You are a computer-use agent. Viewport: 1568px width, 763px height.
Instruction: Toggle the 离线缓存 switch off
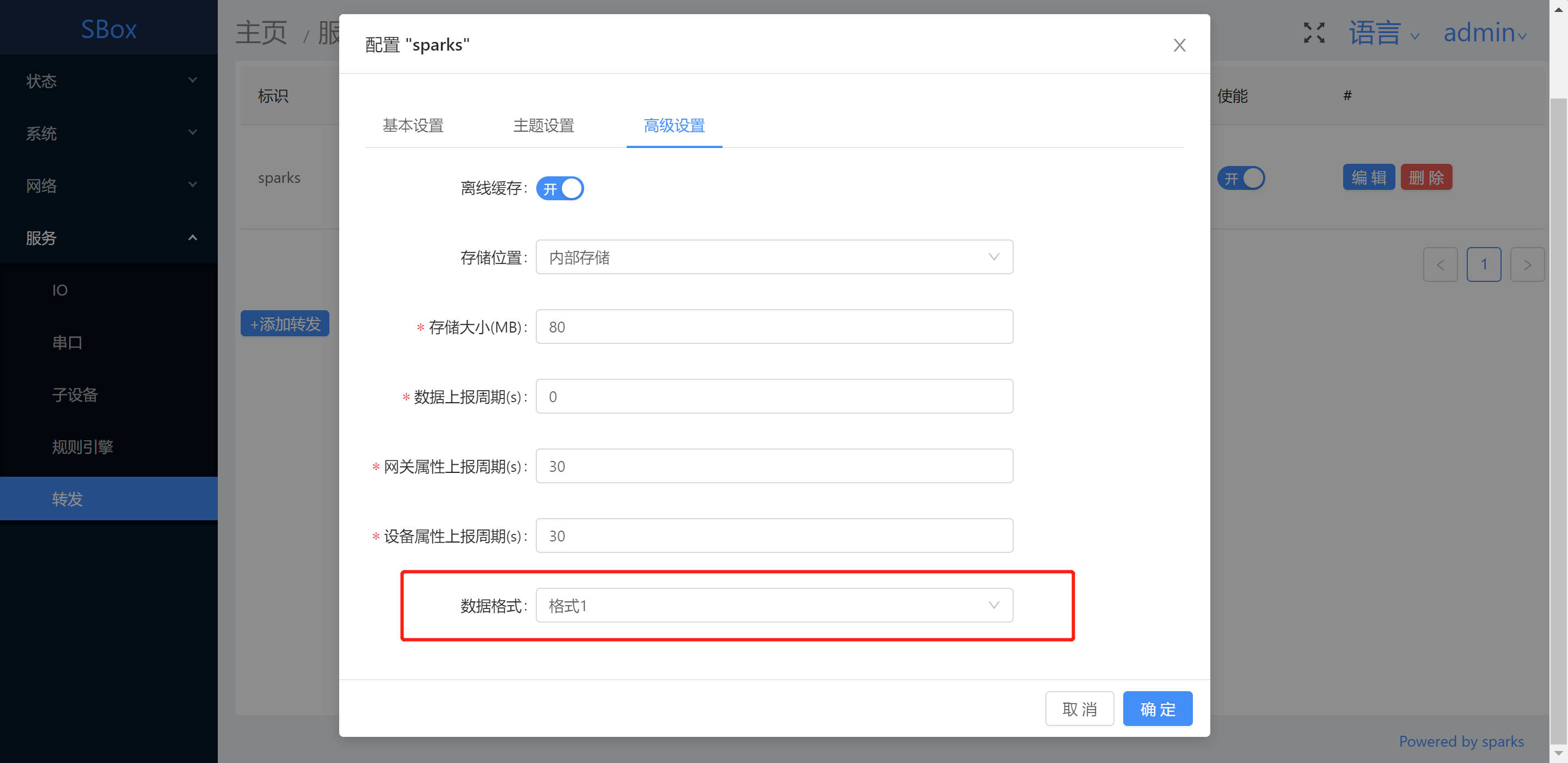point(559,189)
